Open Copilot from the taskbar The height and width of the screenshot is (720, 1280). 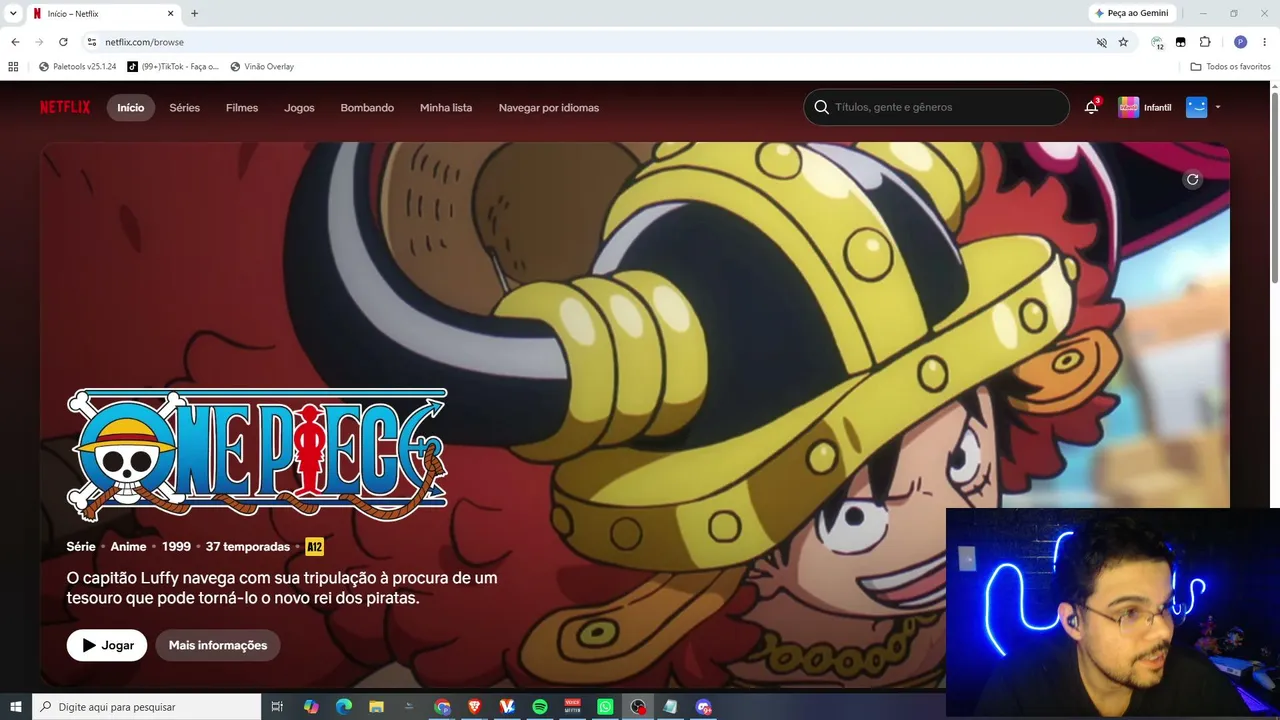pos(311,707)
